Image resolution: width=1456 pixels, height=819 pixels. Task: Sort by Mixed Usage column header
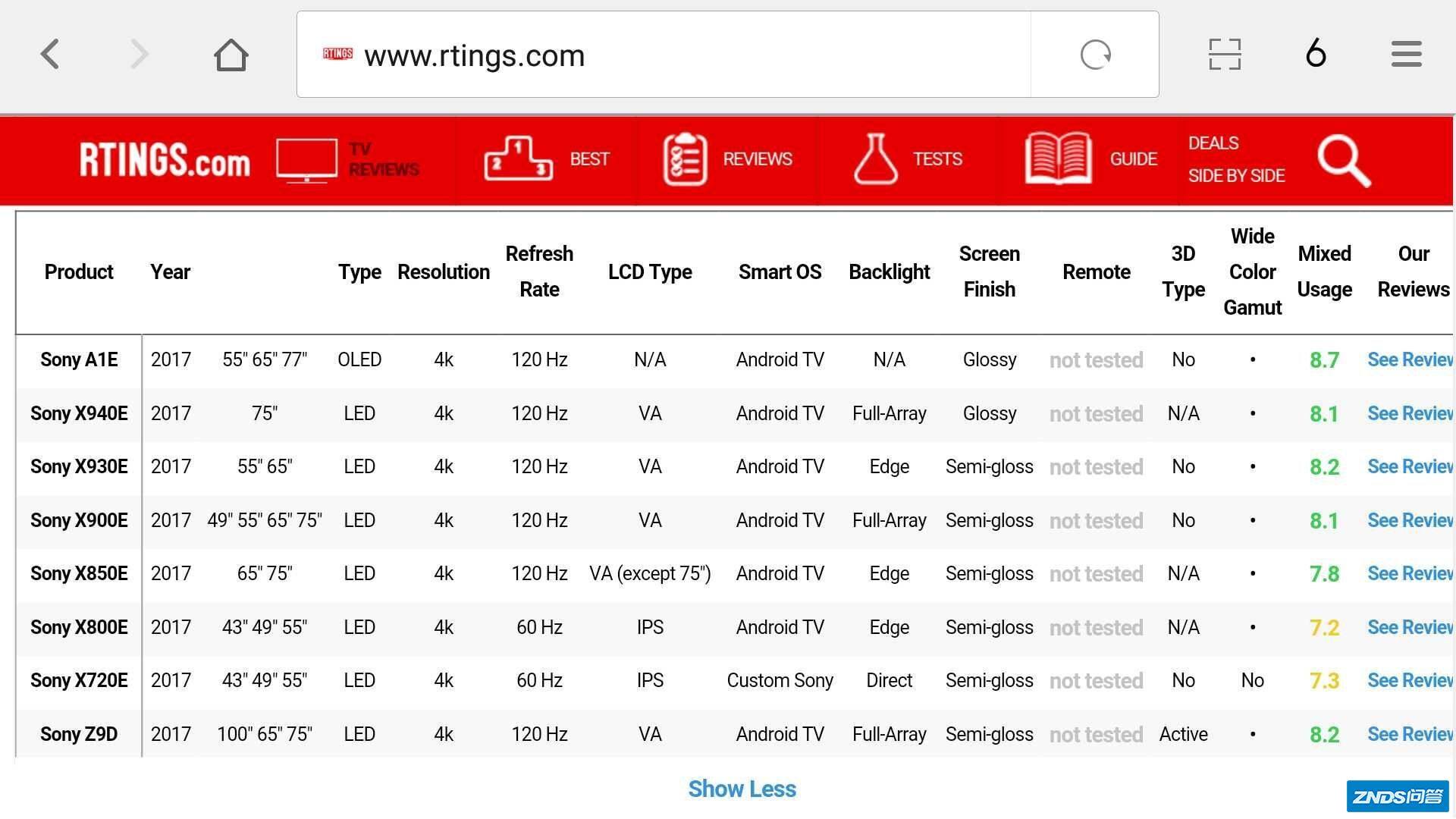1324,271
